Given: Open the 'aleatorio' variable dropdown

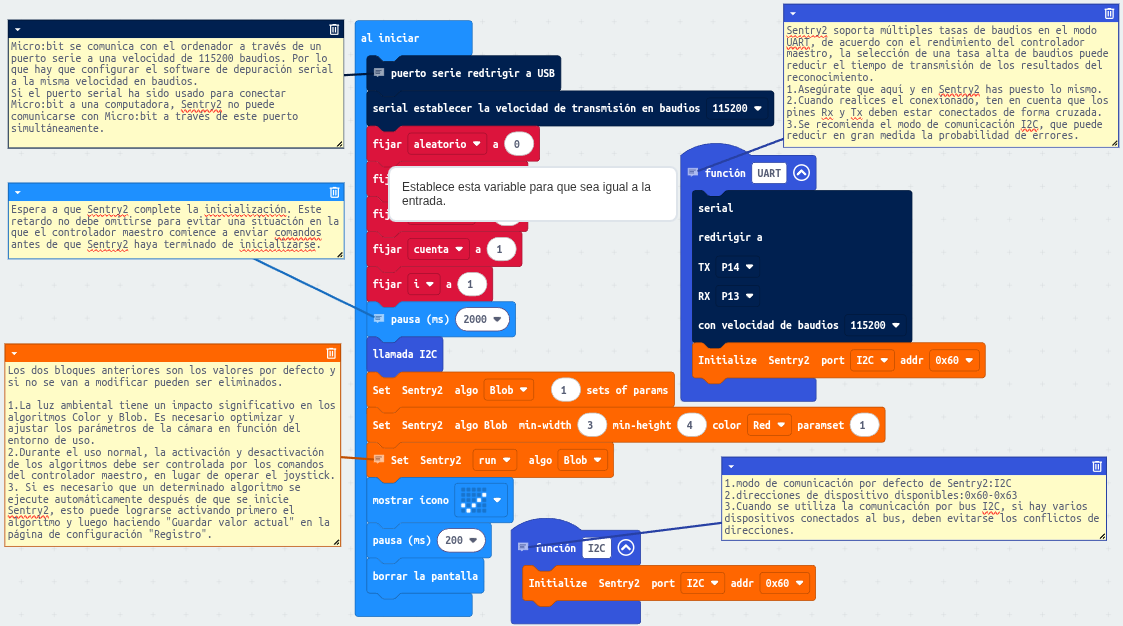Looking at the screenshot, I should (447, 144).
